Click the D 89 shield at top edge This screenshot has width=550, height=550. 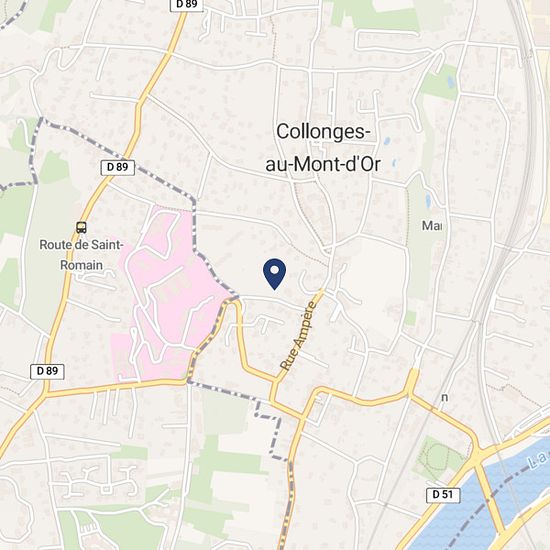coord(187,5)
